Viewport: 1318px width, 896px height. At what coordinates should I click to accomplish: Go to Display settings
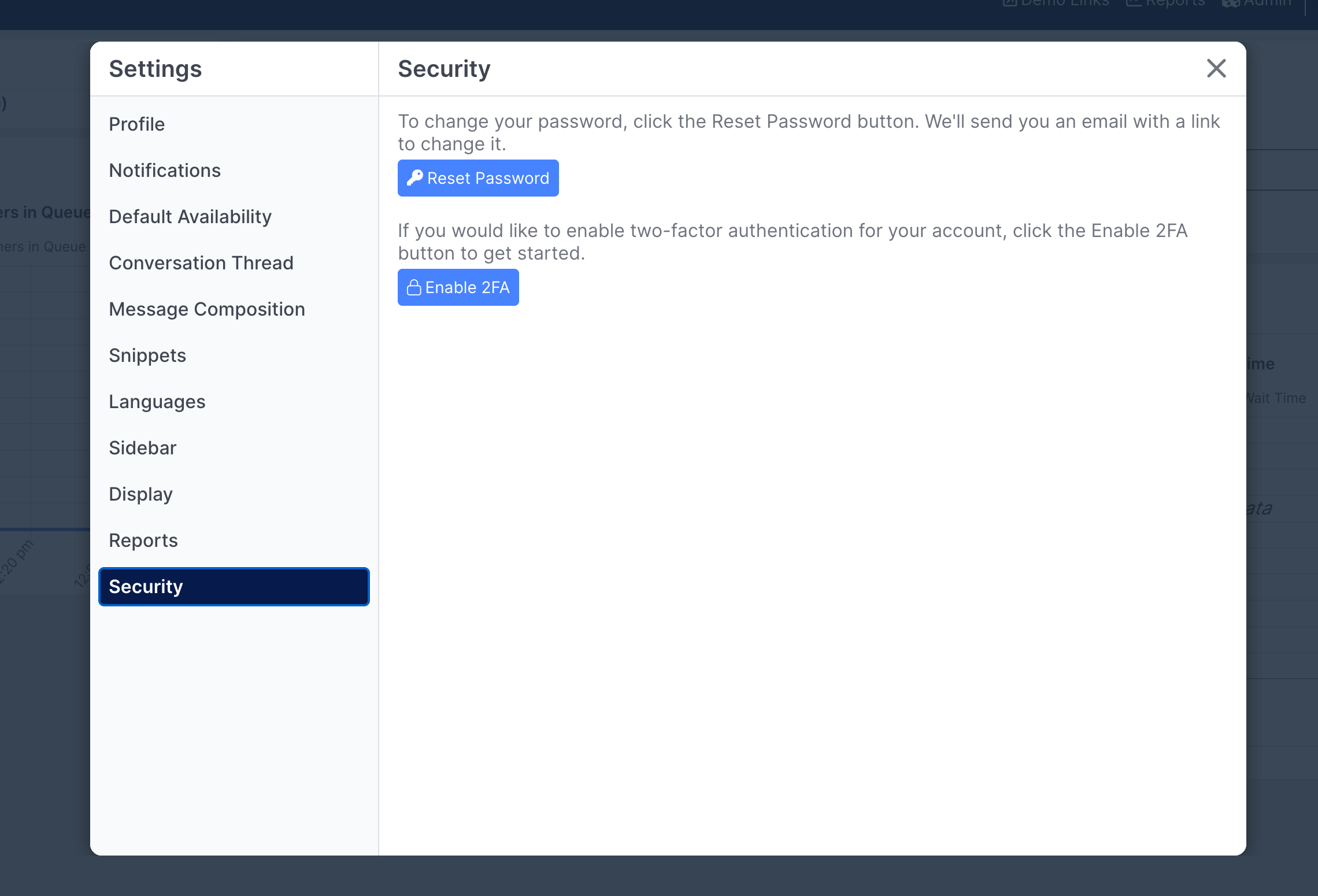[141, 494]
